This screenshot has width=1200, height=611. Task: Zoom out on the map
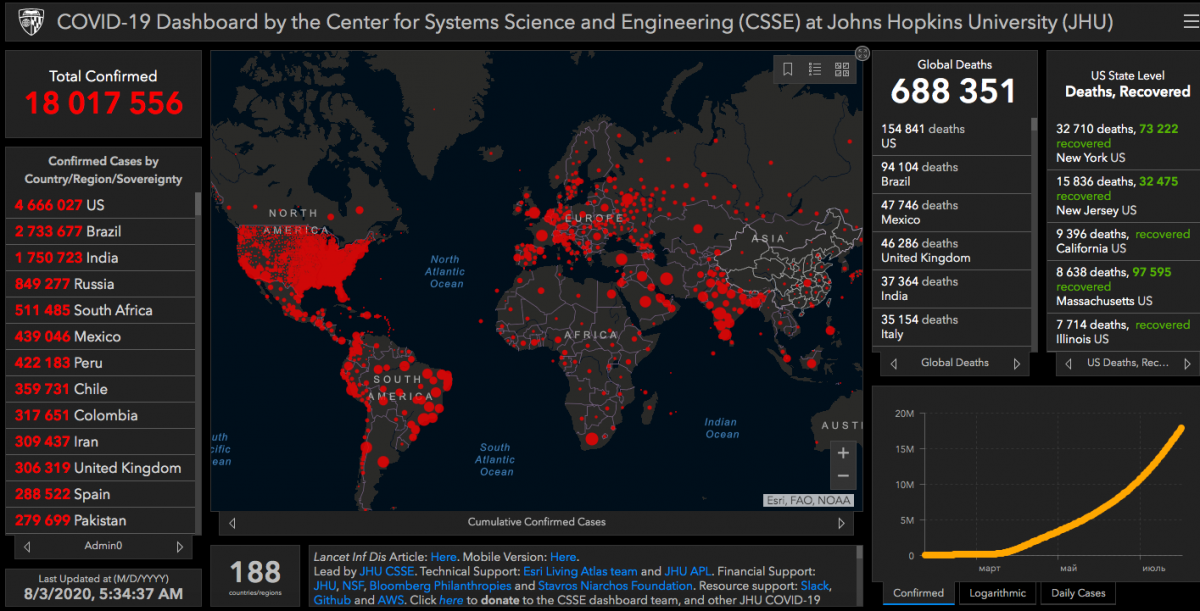coord(843,477)
